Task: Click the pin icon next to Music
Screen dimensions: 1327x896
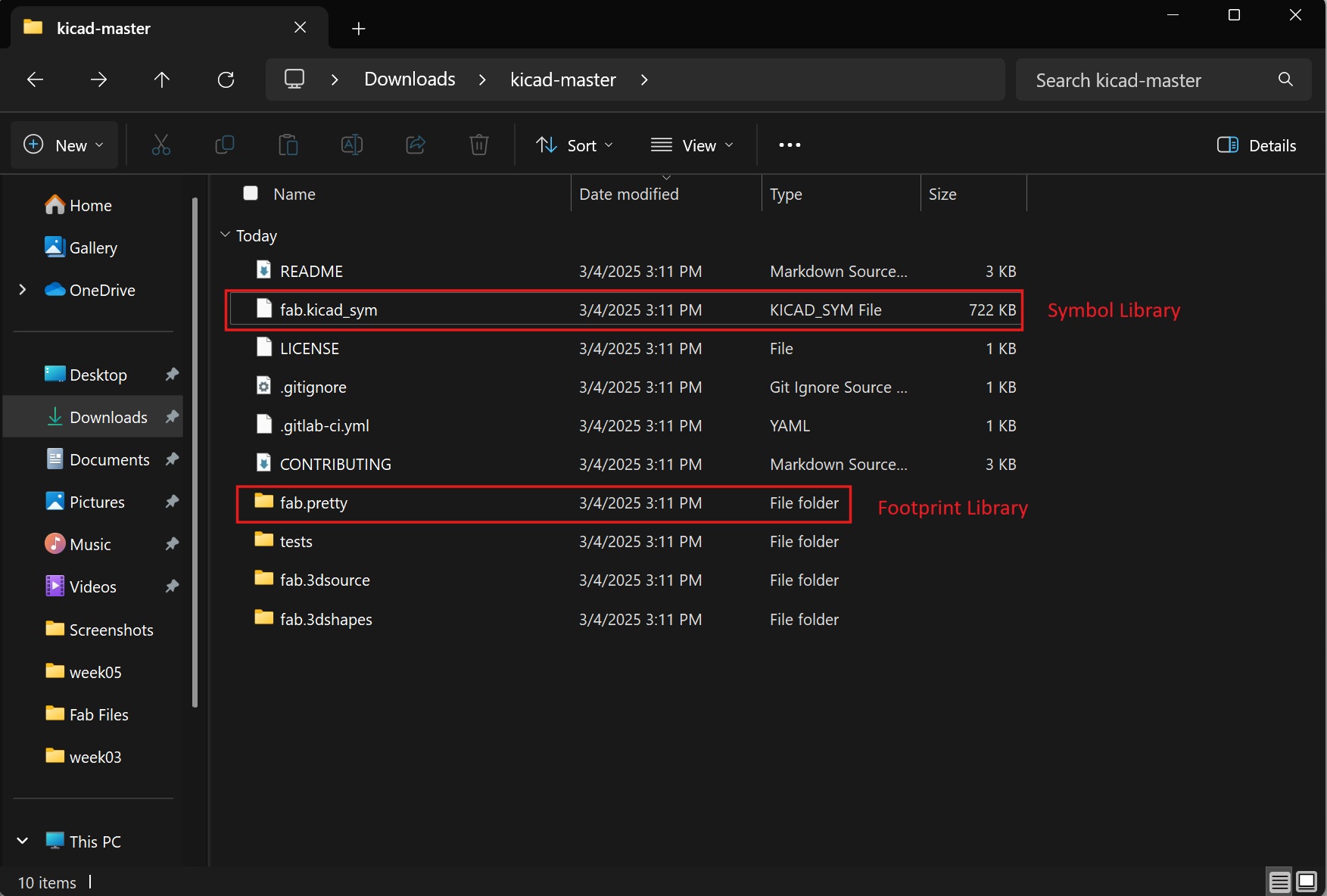Action: point(172,544)
